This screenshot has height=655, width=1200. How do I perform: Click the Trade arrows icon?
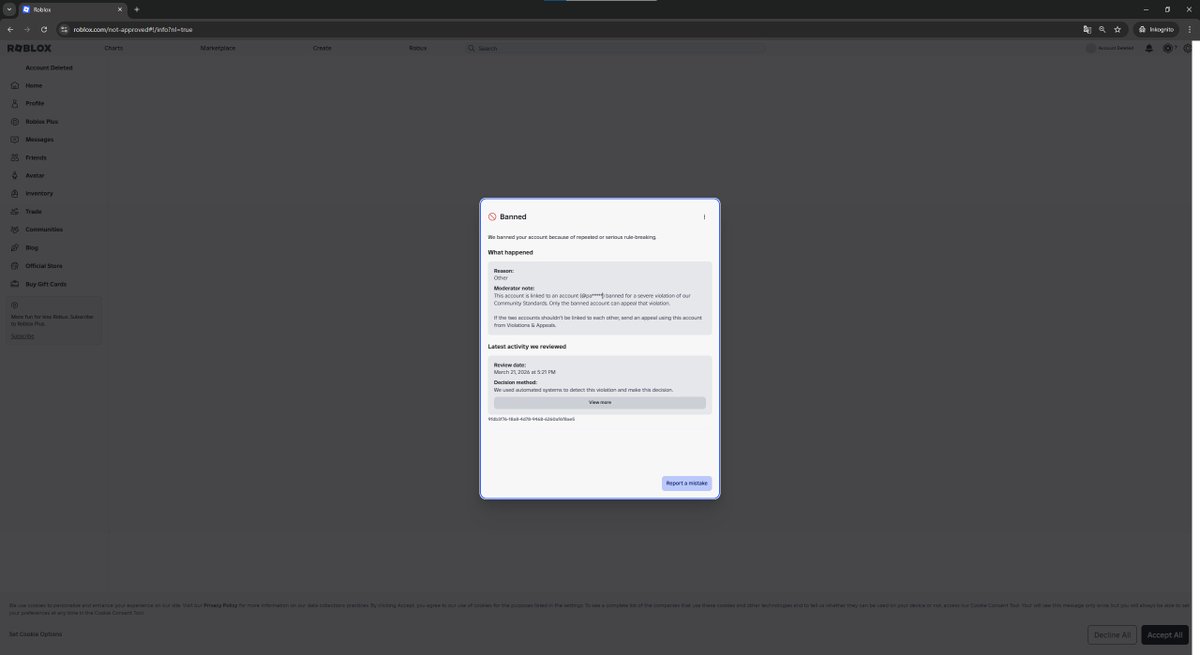(x=15, y=212)
